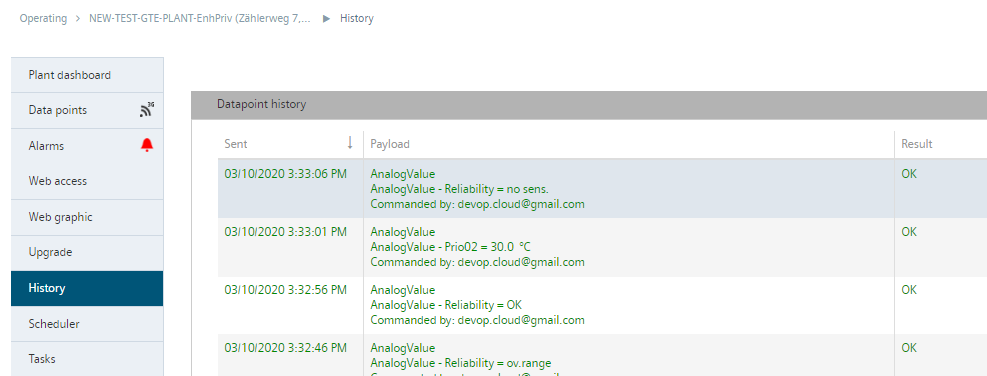Click the red alarm bell icon
Screen dimensions: 987x376
tap(147, 145)
